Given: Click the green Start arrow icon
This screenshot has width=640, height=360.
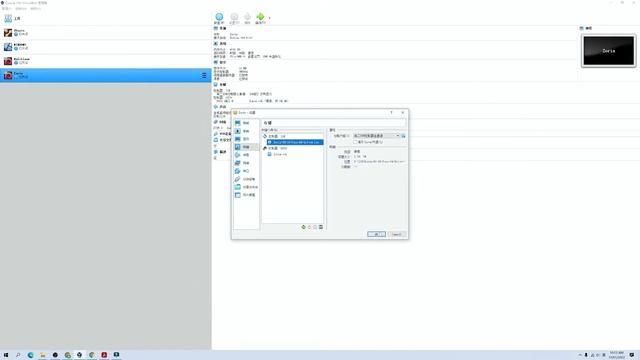Looking at the screenshot, I should (260, 17).
